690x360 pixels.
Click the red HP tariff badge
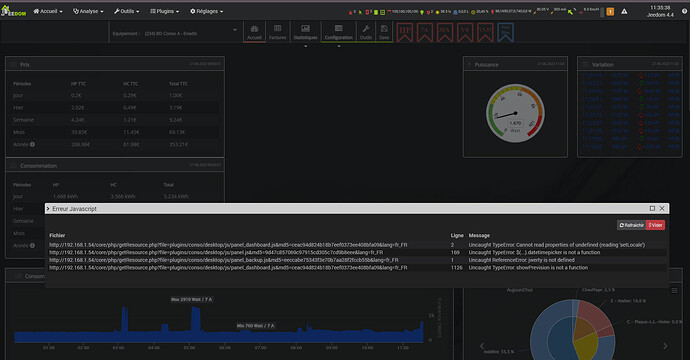[x=405, y=33]
